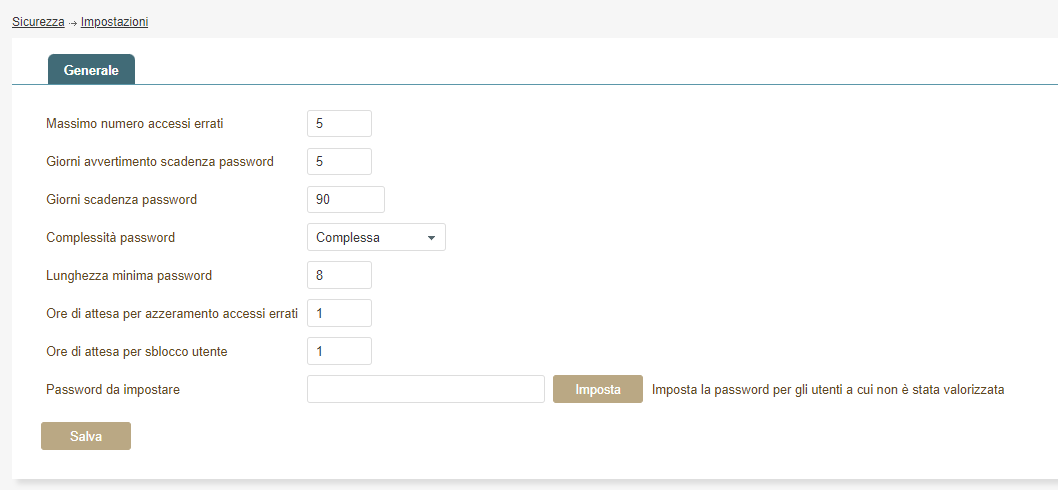Screen dimensions: 1058x490
Task: Focus the azzeramento accessi errati hours field
Action: pyautogui.click(x=339, y=313)
